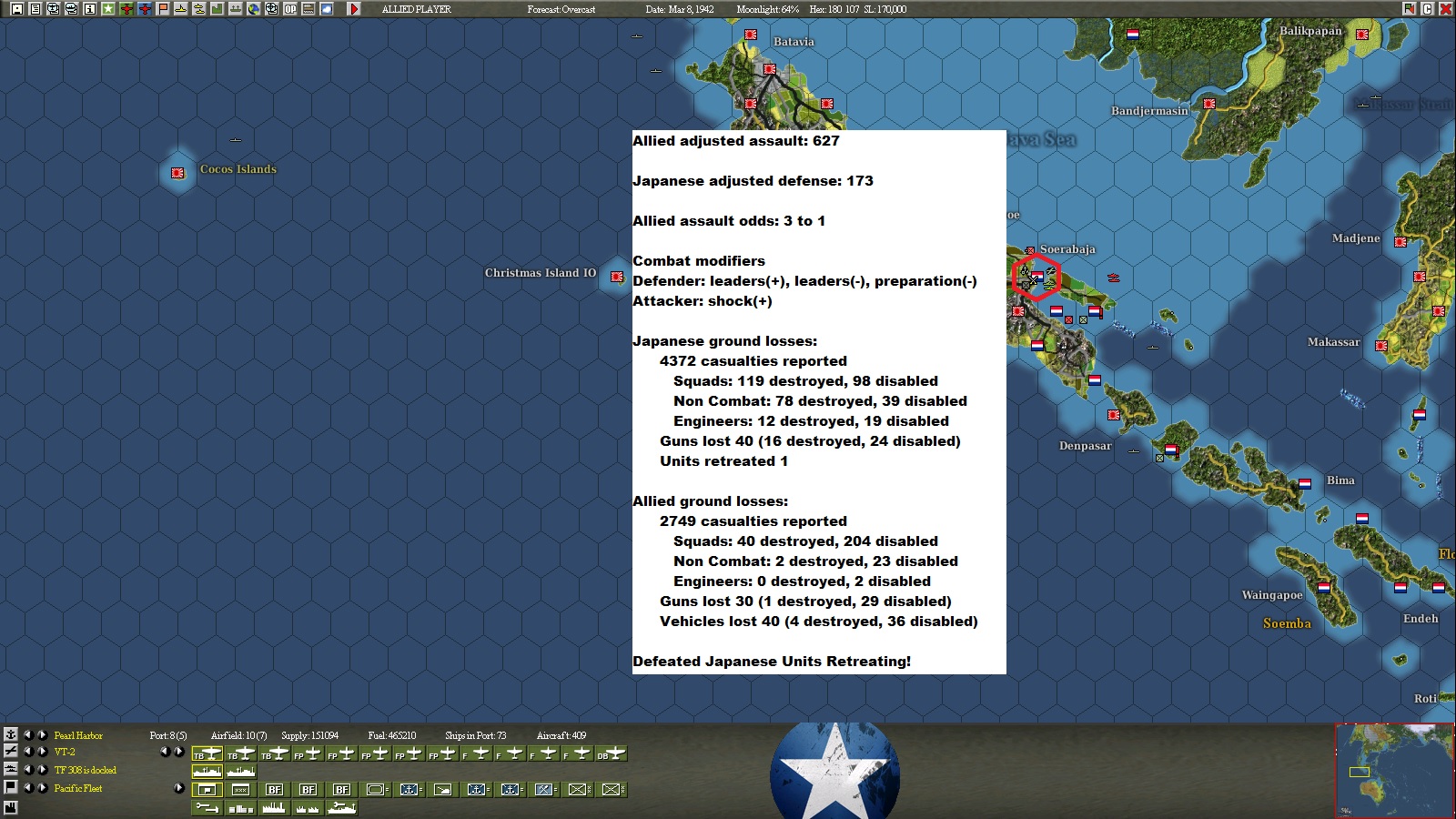
Task: Click 'Defeated Japanese Units Retreating!' in the combat report
Action: coord(772,662)
